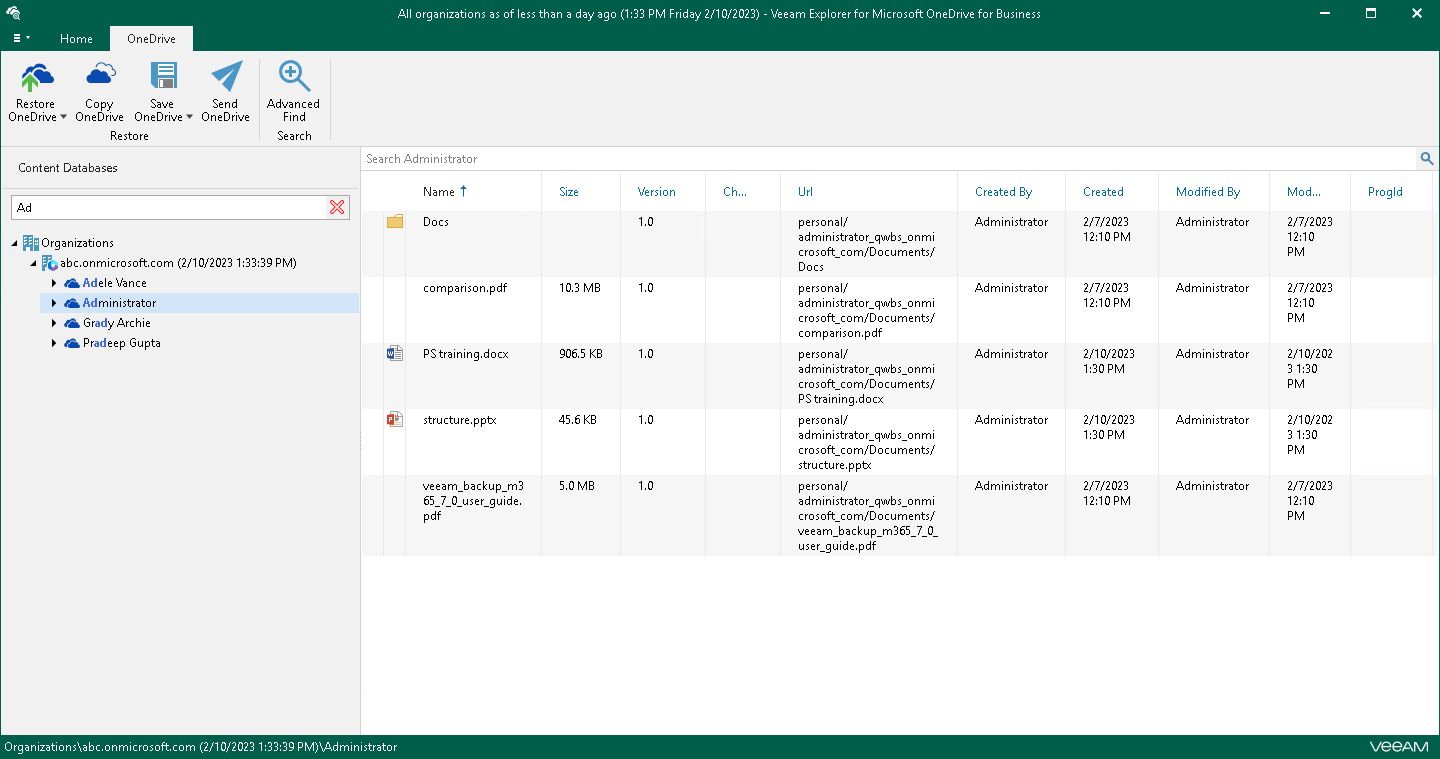Open the Save OneDrive dropdown arrow
The height and width of the screenshot is (759, 1440).
tap(189, 117)
